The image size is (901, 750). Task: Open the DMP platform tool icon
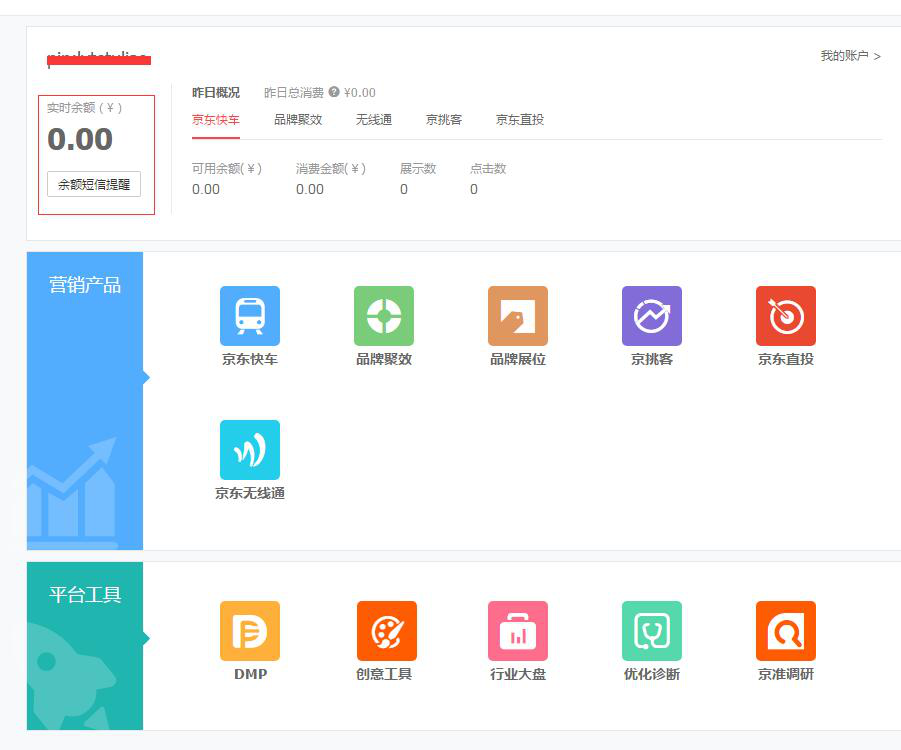pos(250,631)
